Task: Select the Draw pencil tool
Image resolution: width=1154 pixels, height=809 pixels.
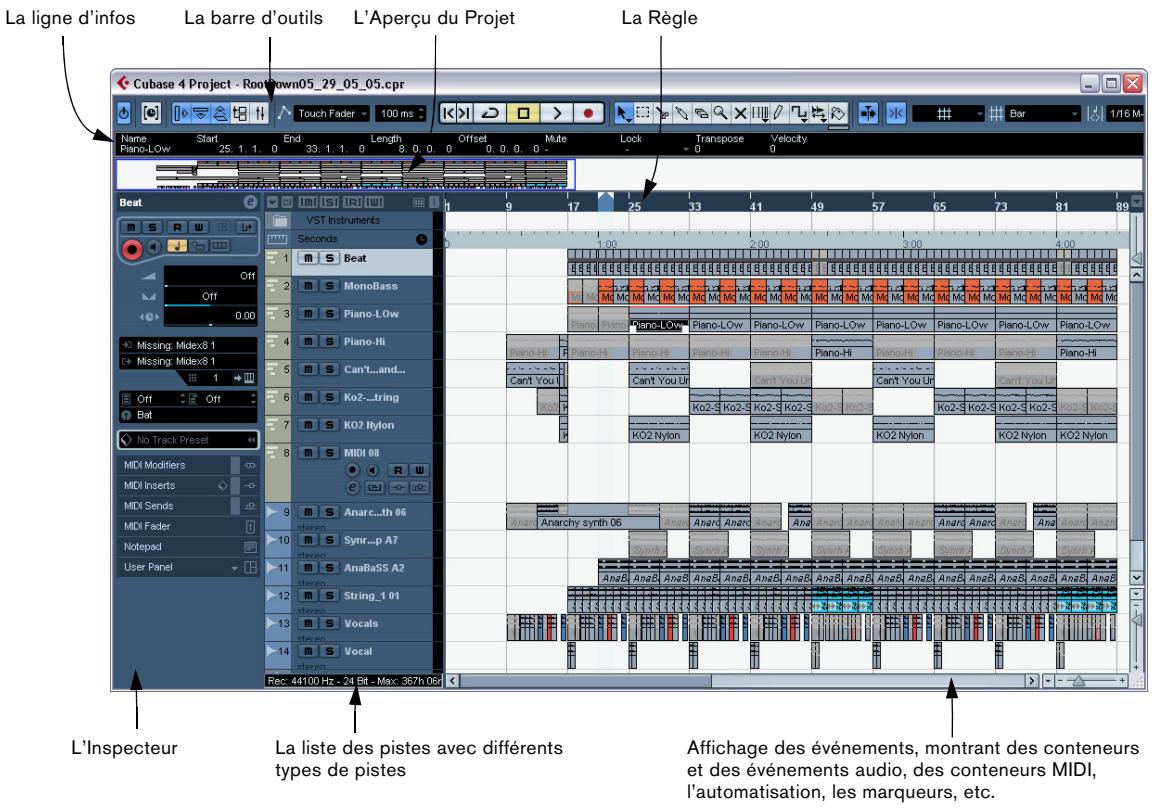Action: tap(779, 113)
